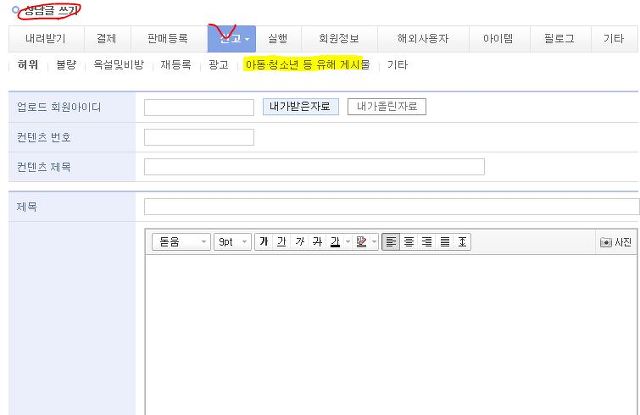The height and width of the screenshot is (415, 640).
Task: Open the font color dropdown arrow
Action: (x=348, y=242)
